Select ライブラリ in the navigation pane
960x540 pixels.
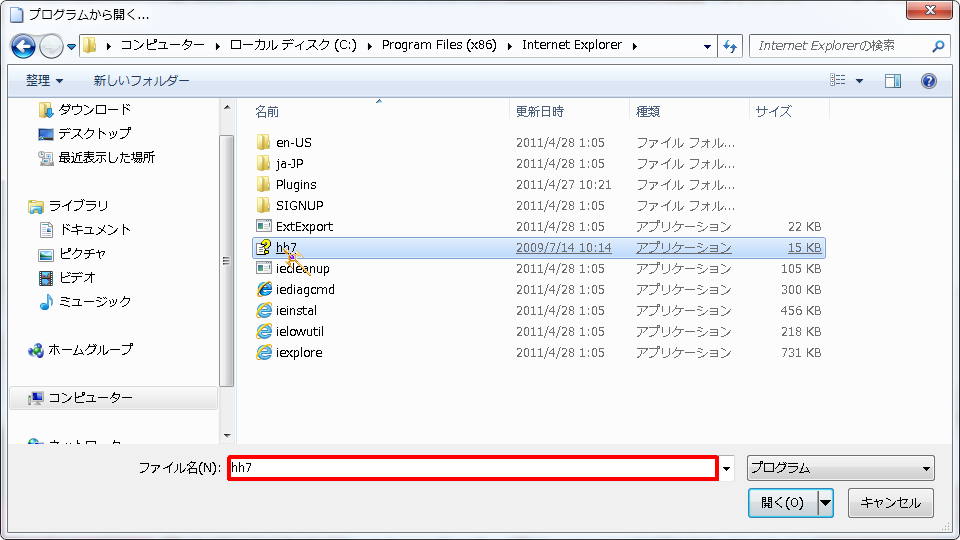[68, 206]
